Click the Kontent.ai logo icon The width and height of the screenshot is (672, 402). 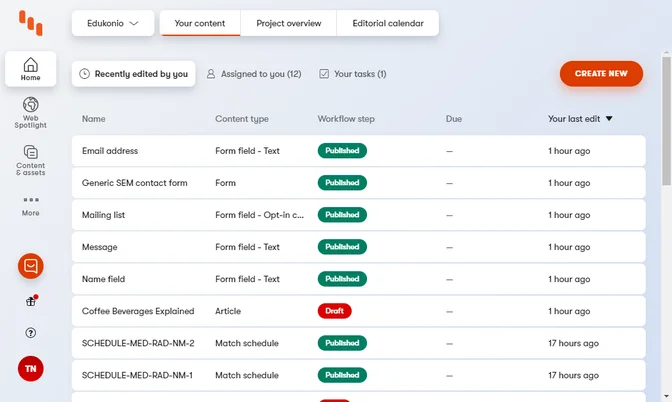coord(31,23)
